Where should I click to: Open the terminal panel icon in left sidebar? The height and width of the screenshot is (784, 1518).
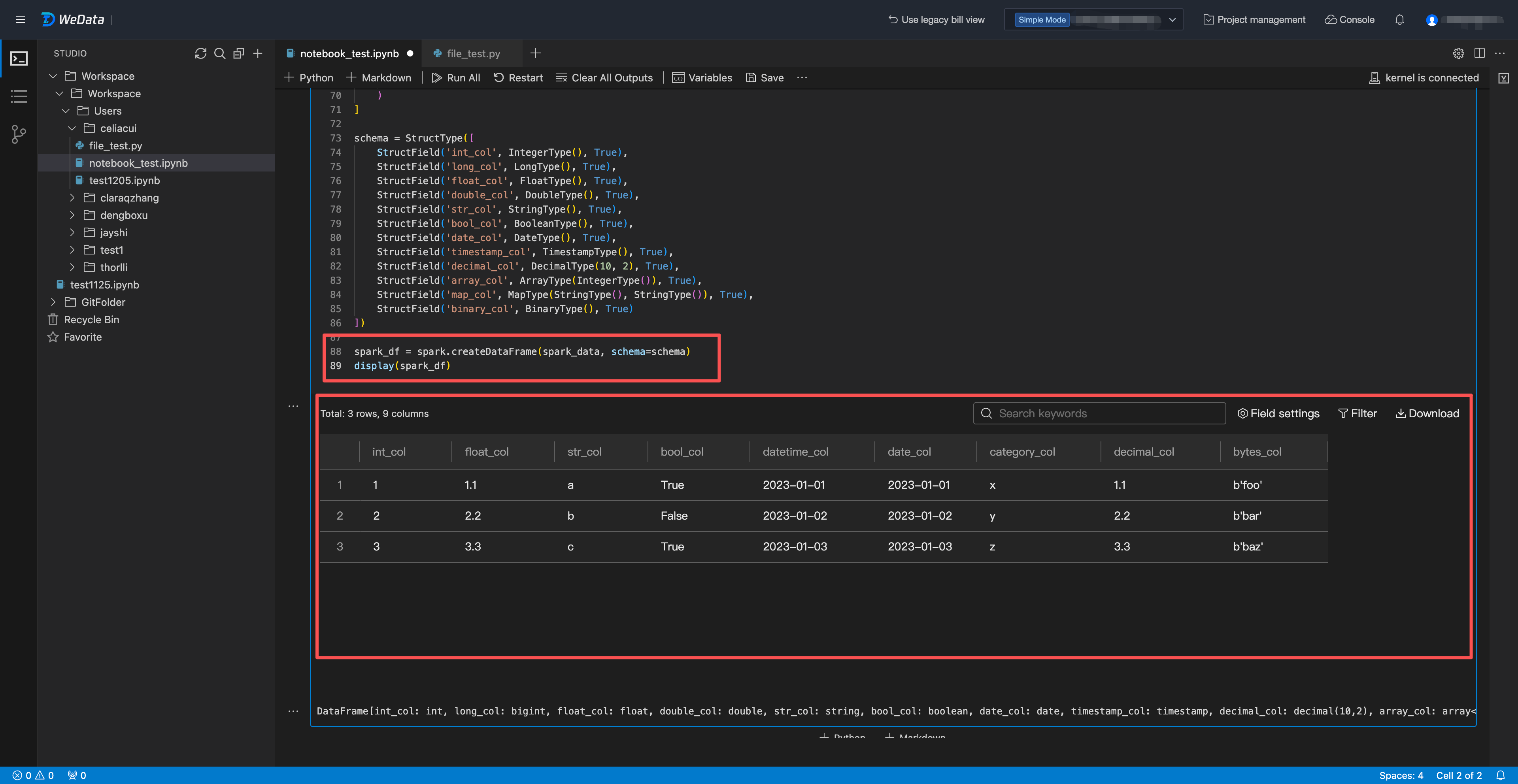pos(19,59)
